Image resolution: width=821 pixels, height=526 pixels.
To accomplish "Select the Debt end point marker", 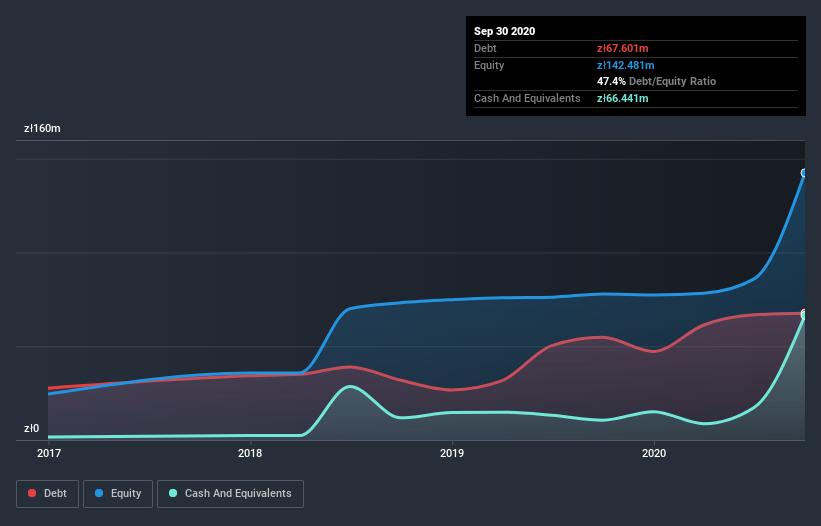I will pyautogui.click(x=804, y=313).
